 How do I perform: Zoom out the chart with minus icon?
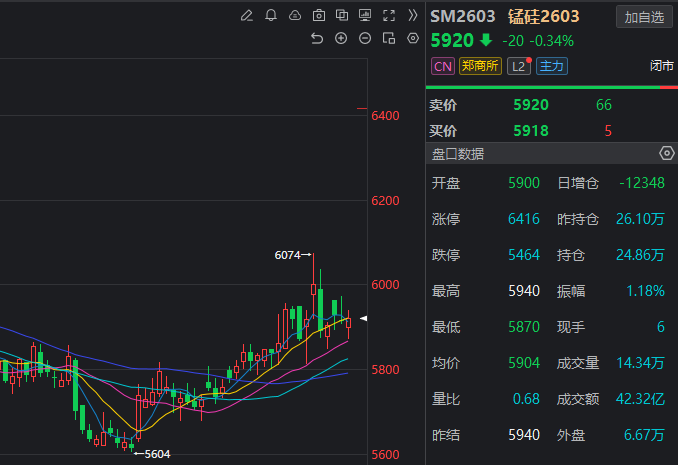pos(365,38)
